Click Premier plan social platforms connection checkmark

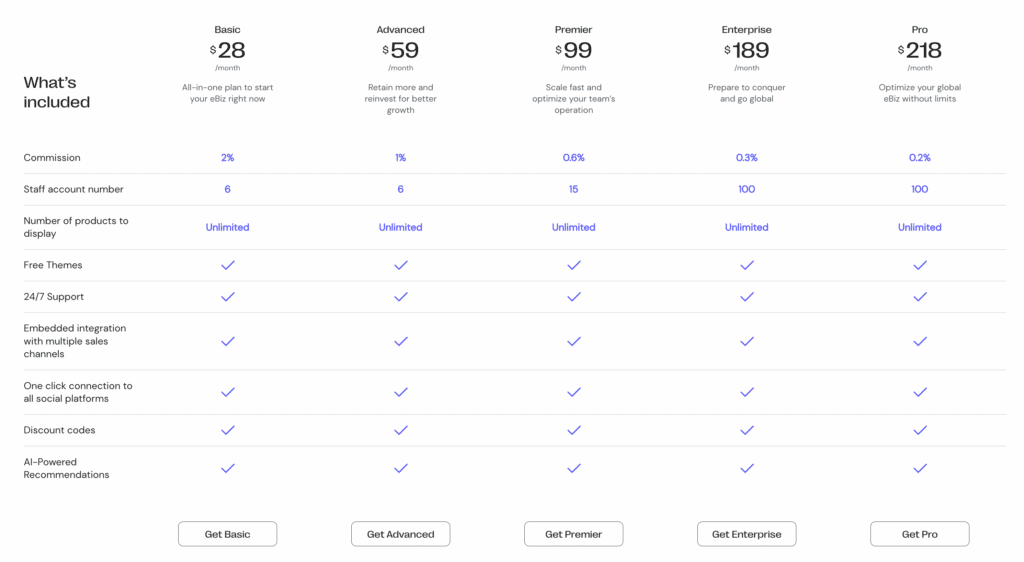point(573,392)
